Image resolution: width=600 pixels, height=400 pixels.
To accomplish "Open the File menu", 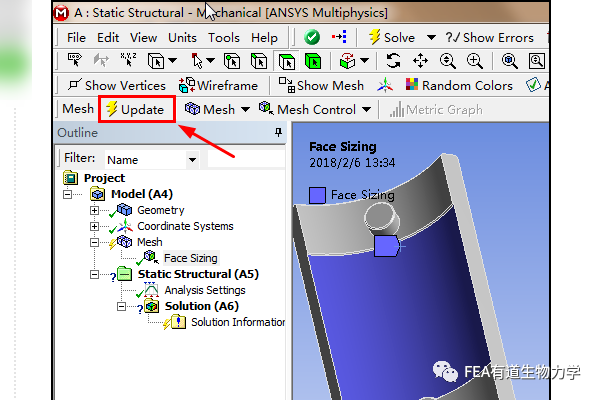I will point(76,38).
